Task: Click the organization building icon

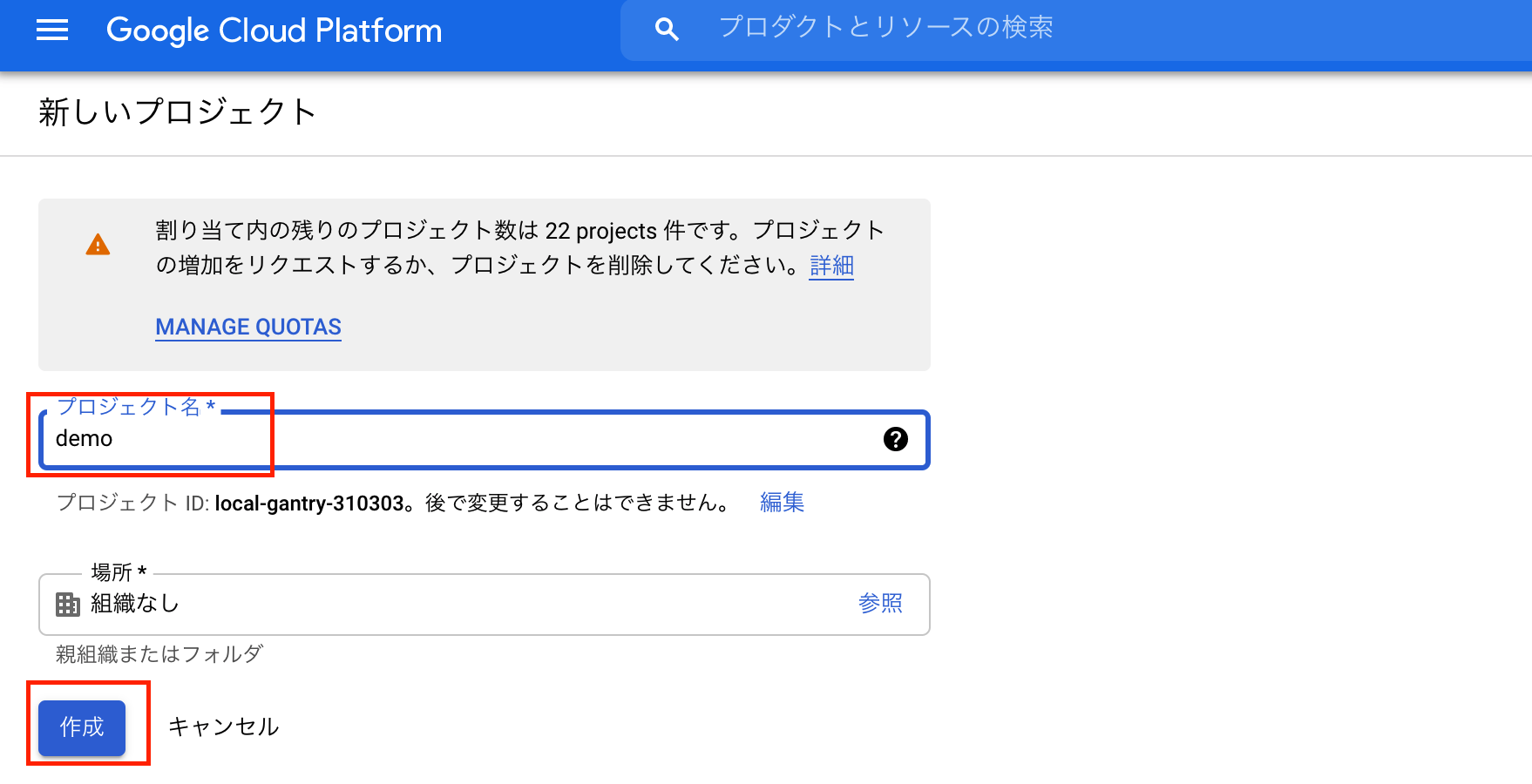Action: [68, 604]
